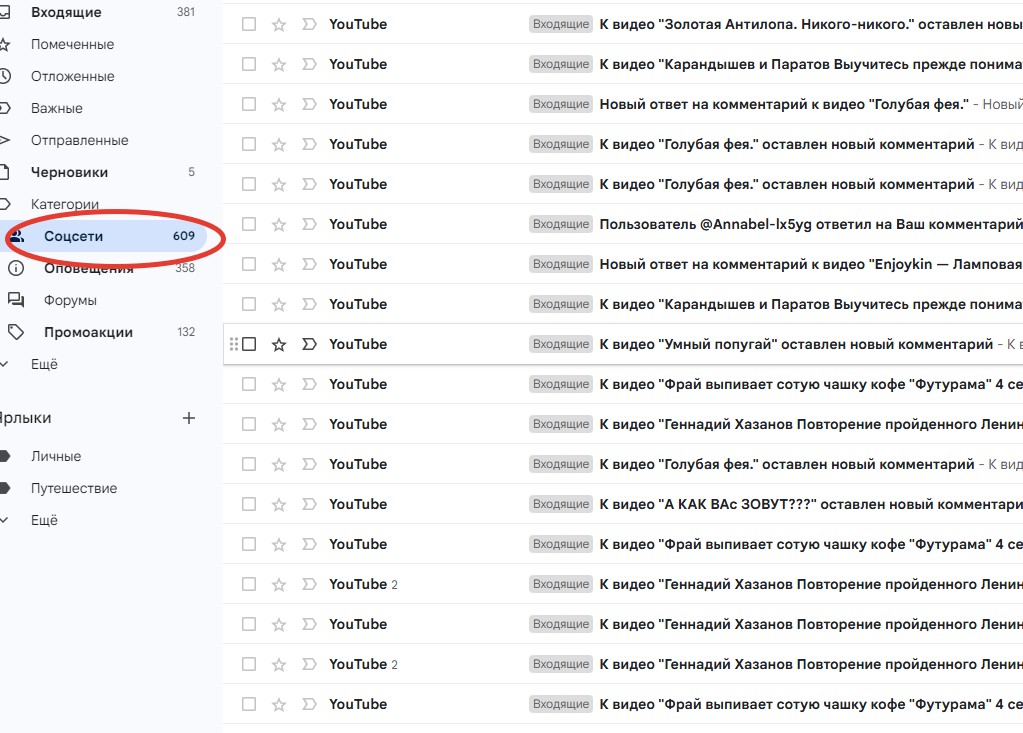Click sender YouTube on "Enjoykin — Ламповая" row
Image resolution: width=1023 pixels, height=733 pixels.
click(358, 264)
